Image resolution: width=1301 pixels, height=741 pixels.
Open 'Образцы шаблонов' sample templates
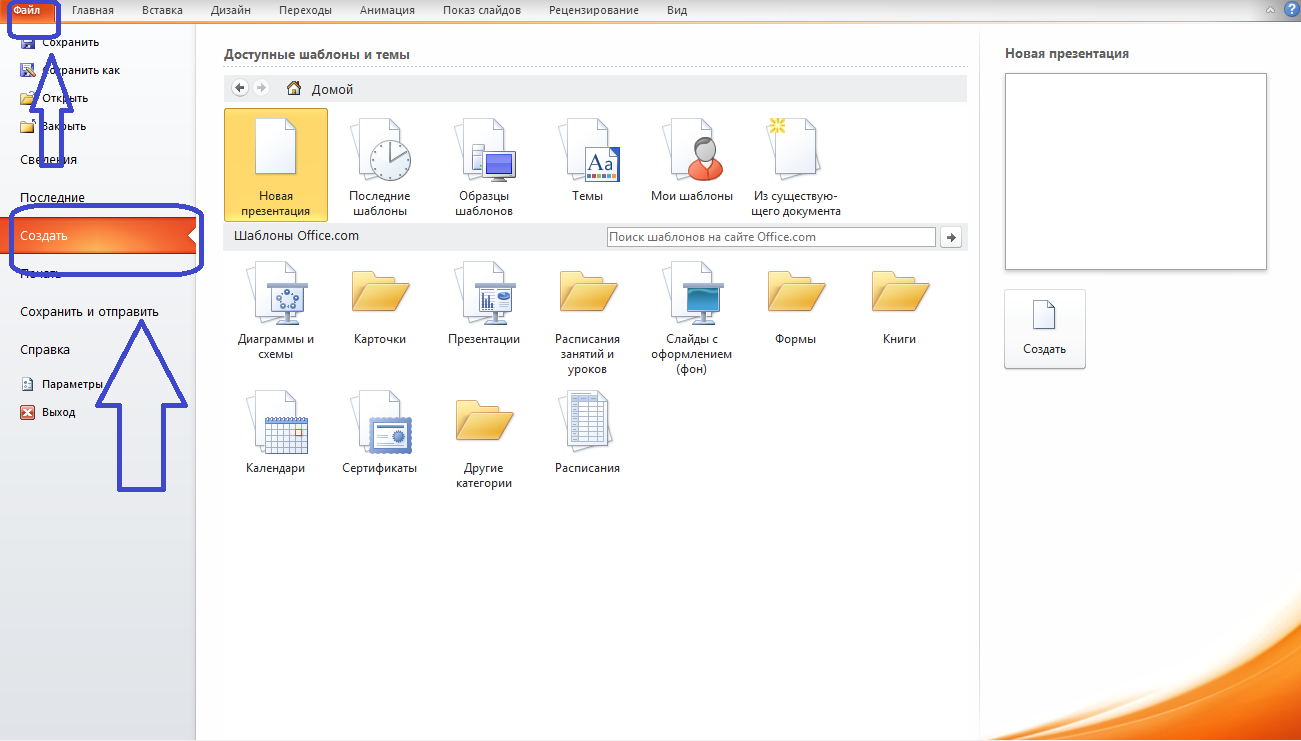point(484,165)
